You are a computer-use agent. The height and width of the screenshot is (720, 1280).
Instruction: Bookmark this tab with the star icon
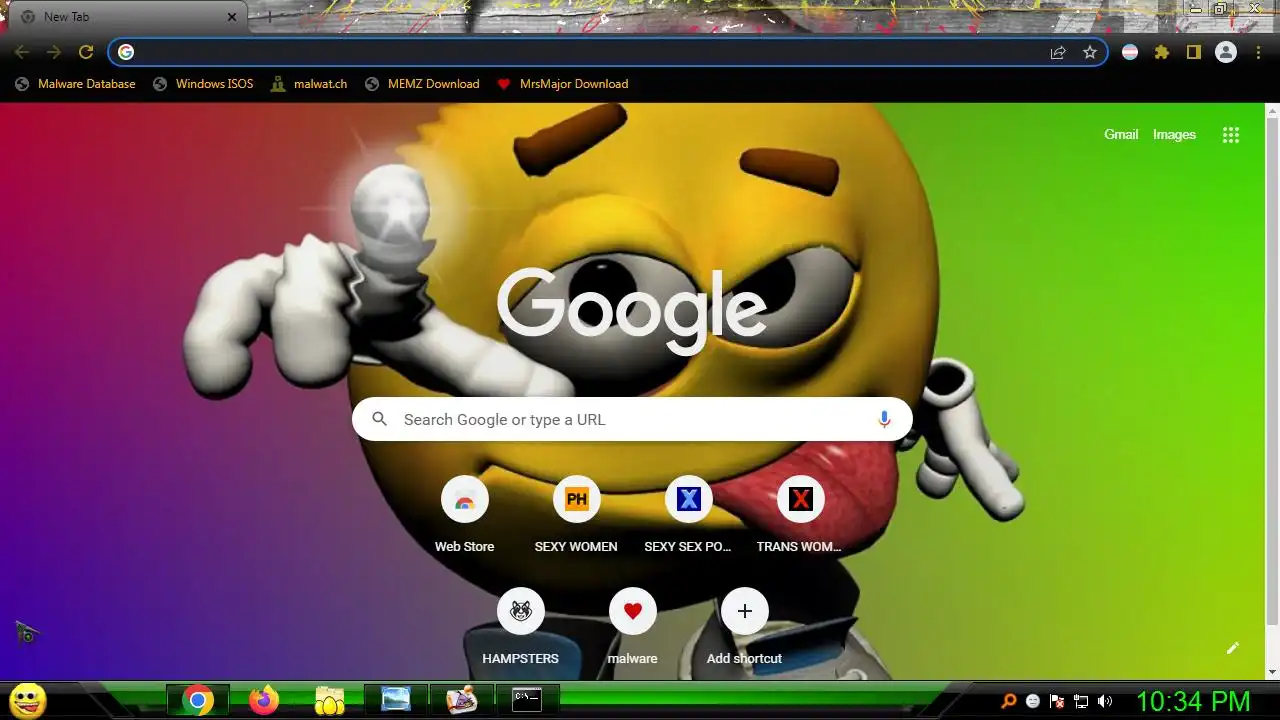click(1090, 52)
